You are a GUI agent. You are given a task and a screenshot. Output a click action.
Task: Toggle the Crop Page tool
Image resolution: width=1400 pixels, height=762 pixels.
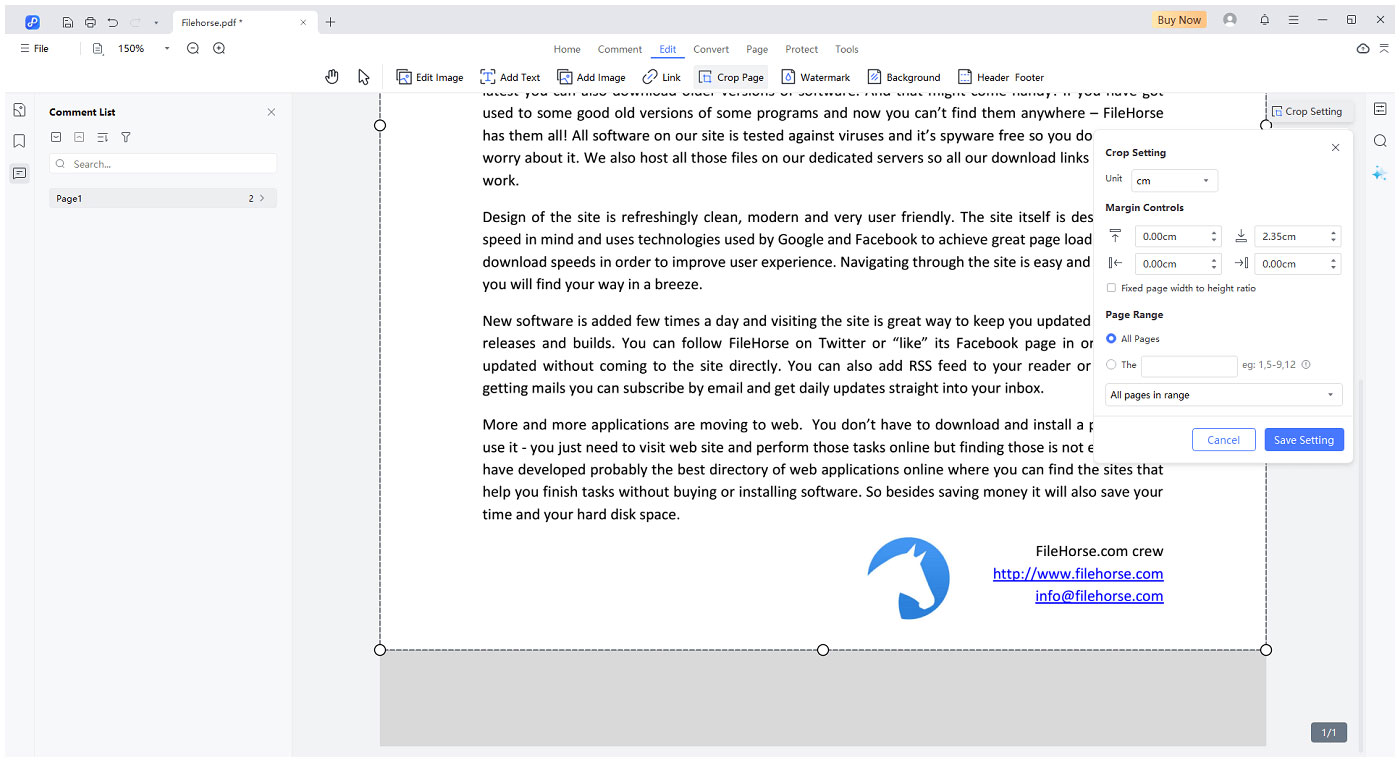tap(731, 77)
